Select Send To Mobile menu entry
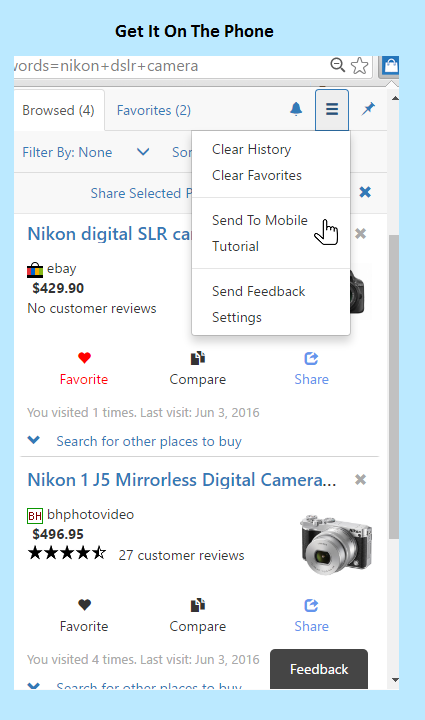The image size is (425, 720). click(260, 220)
